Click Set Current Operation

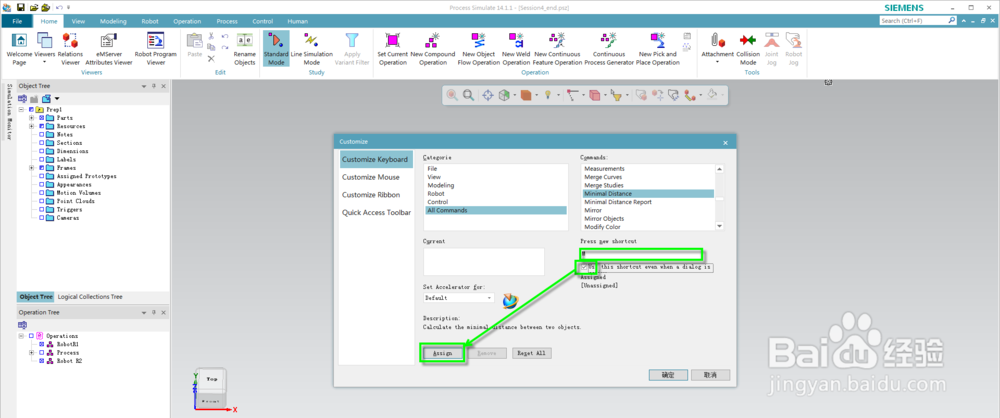pos(393,49)
